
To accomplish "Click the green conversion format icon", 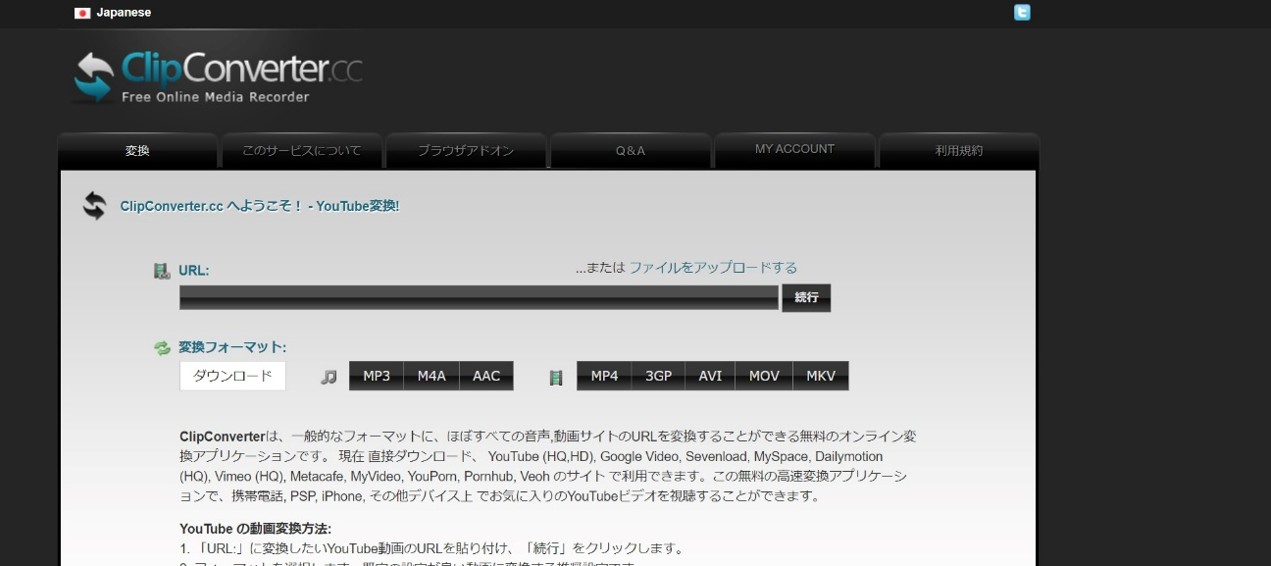I will click(x=162, y=348).
